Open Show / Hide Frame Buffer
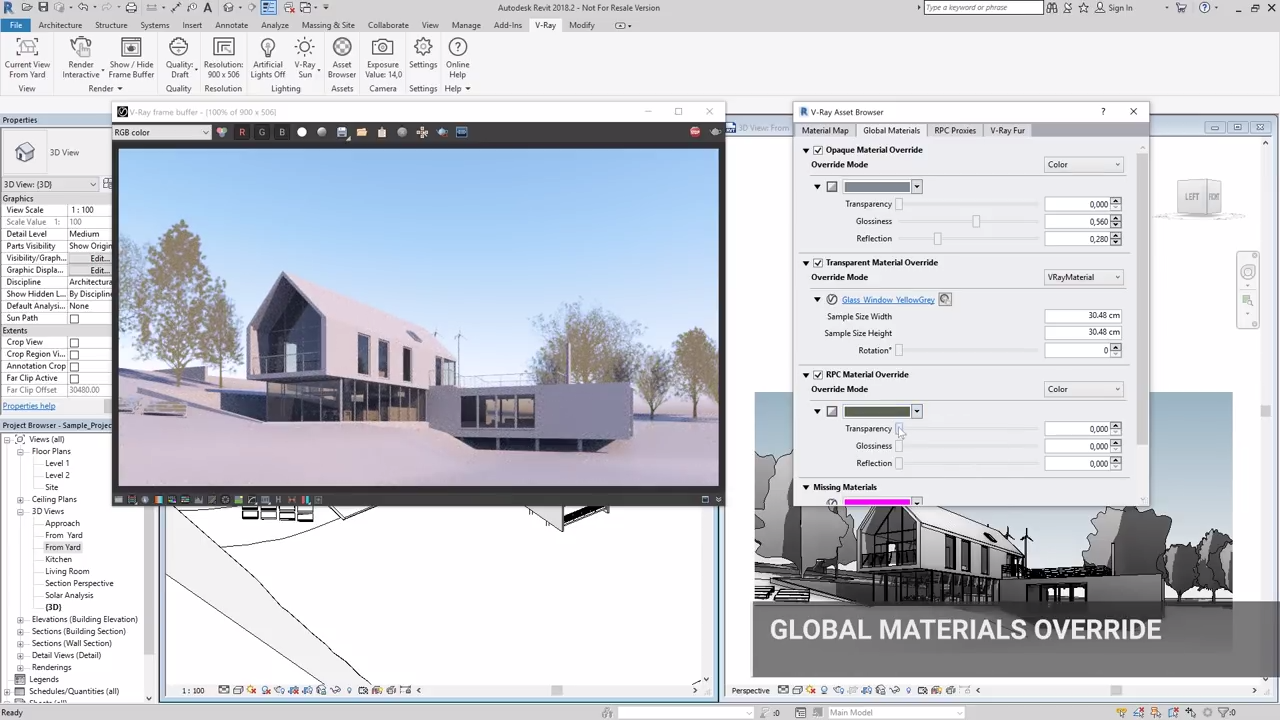 click(x=131, y=48)
